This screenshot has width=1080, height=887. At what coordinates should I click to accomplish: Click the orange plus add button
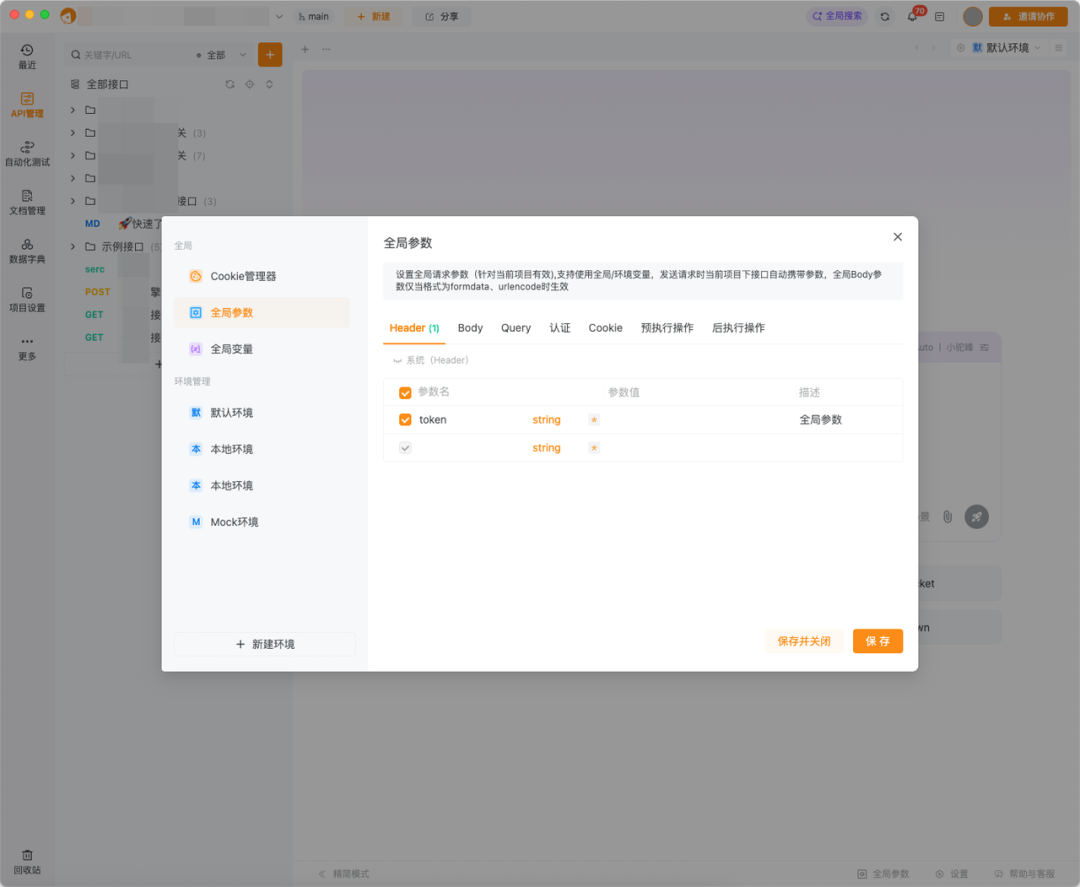click(270, 55)
